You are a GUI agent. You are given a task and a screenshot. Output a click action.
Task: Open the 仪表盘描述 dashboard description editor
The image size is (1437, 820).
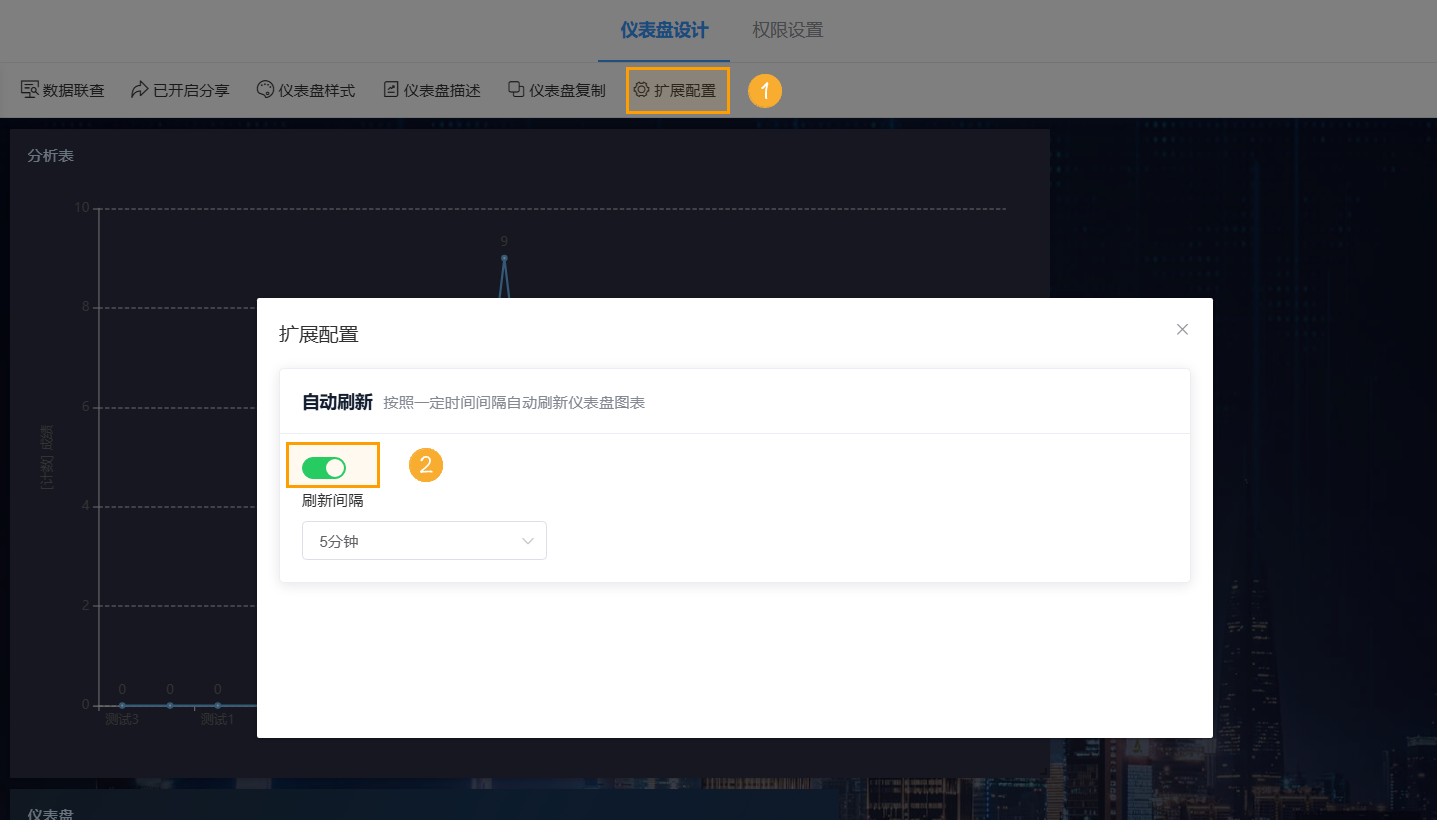click(x=432, y=89)
